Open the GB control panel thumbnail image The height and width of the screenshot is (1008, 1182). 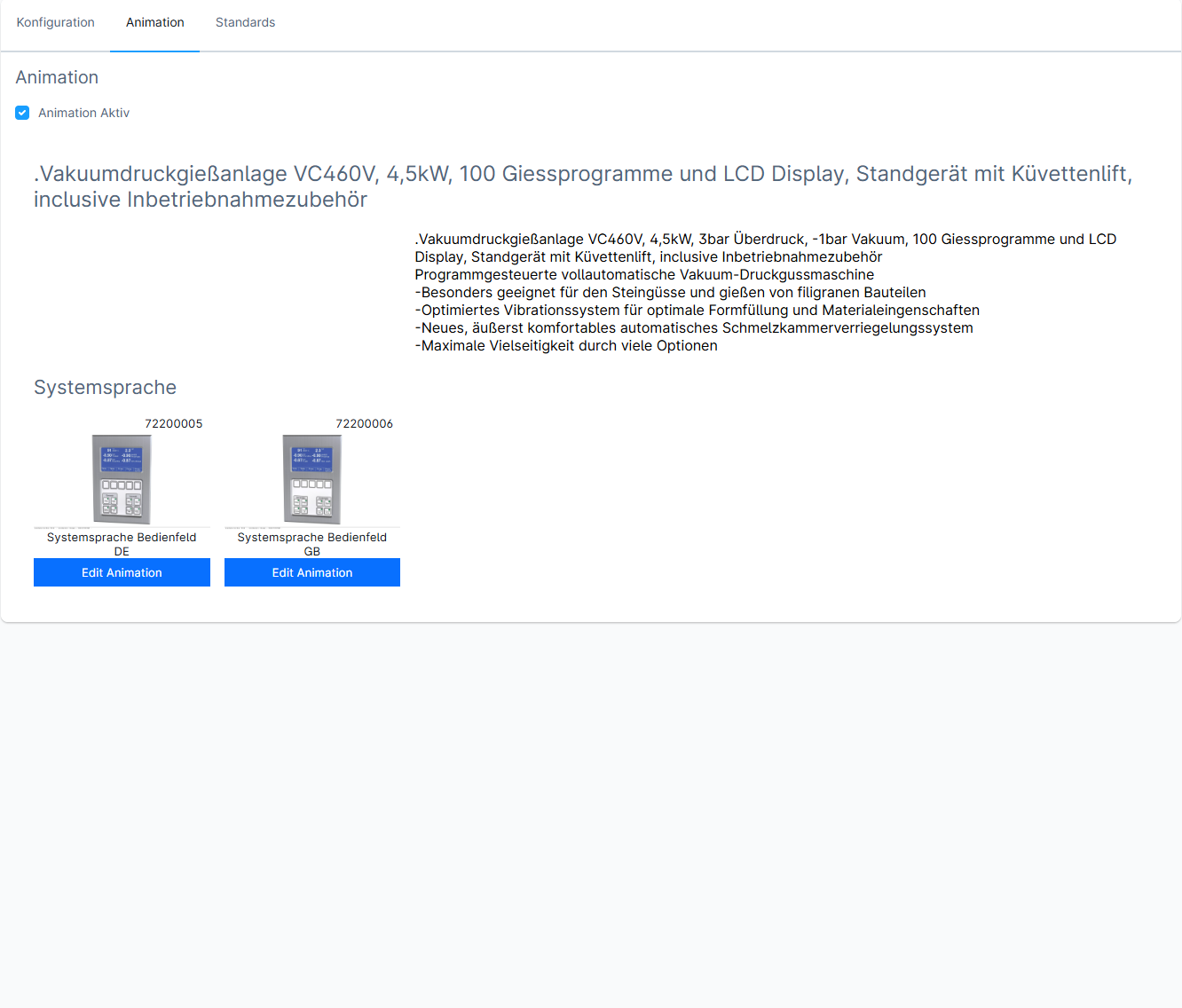click(311, 479)
